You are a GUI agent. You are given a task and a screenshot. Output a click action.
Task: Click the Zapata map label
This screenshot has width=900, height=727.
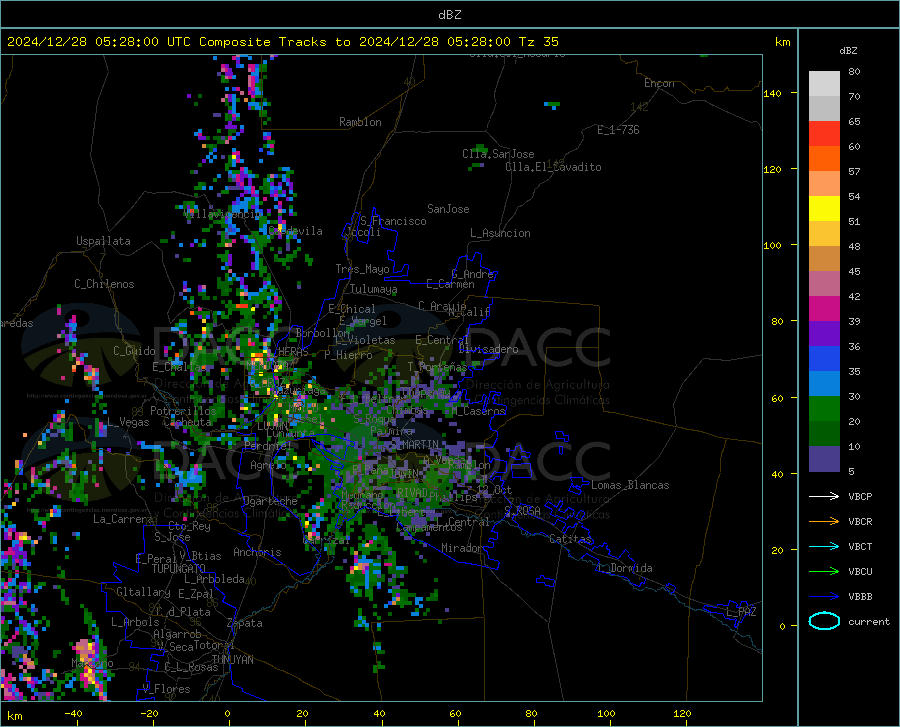click(x=245, y=623)
